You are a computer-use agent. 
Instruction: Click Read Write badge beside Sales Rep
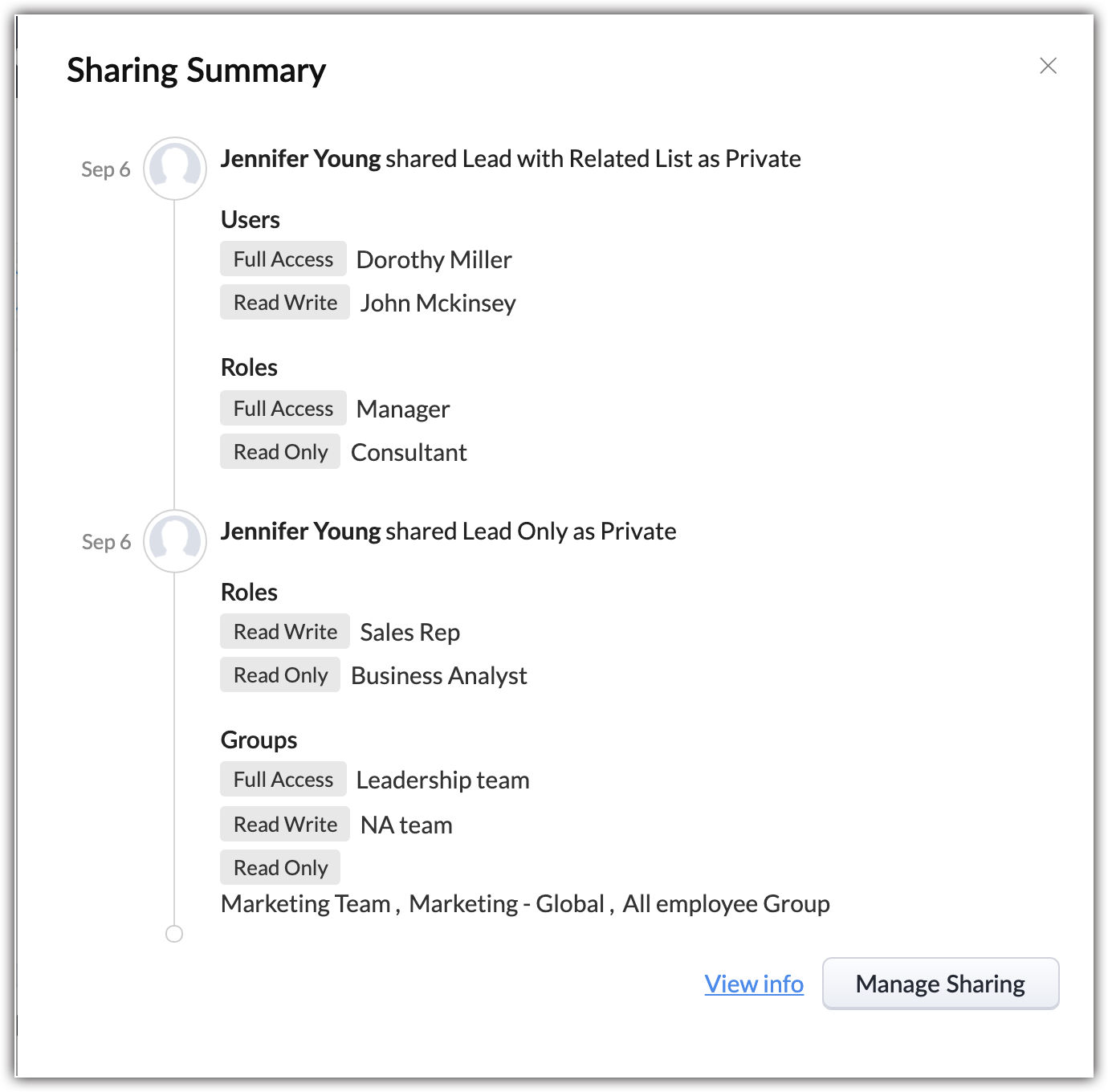click(x=285, y=632)
